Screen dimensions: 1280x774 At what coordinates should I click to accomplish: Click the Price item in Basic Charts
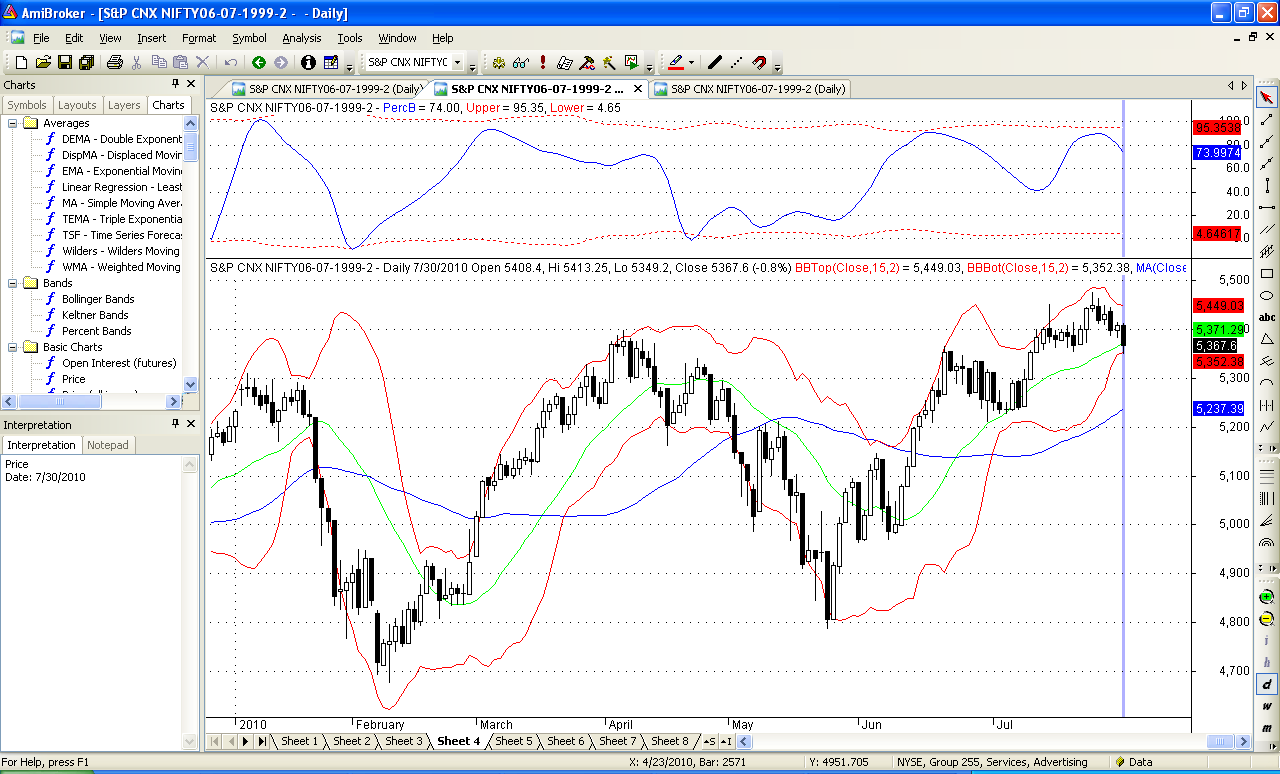coord(74,379)
